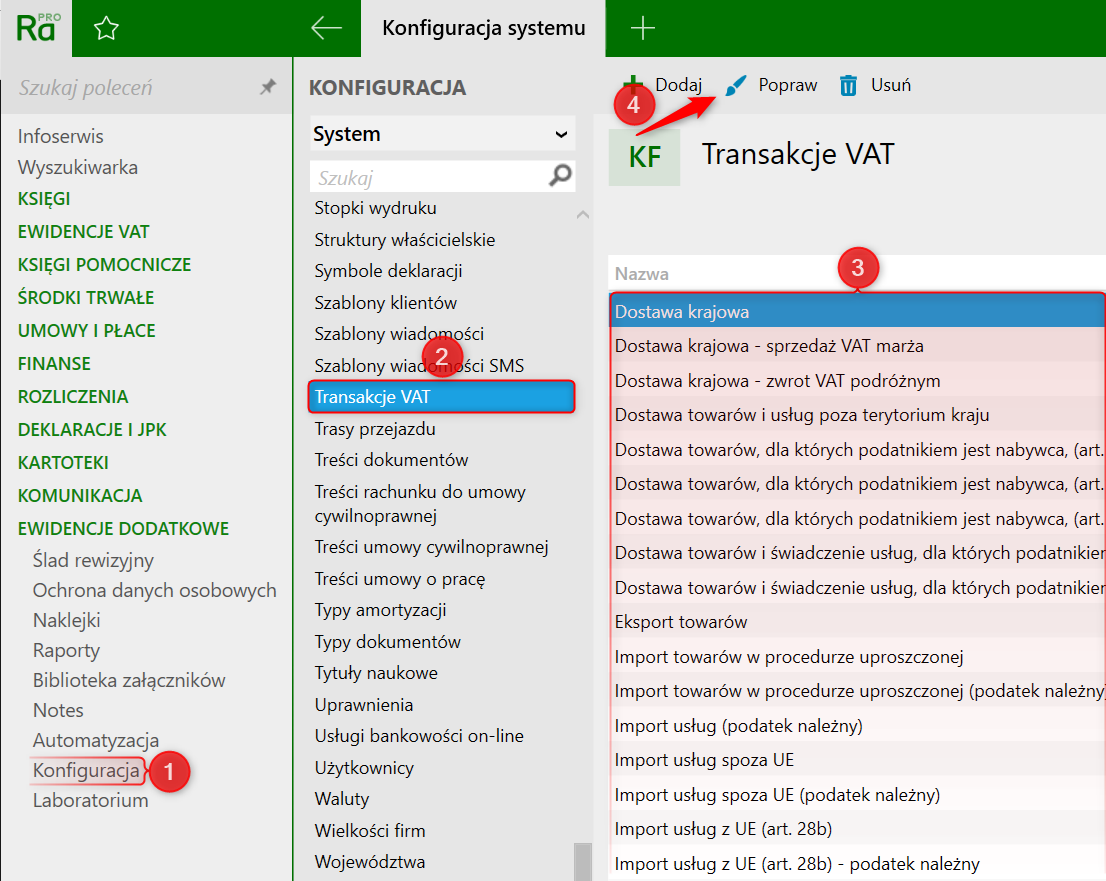This screenshot has height=881, width=1106.
Task: Collapse the EWIDENCJE DODATKOWE section
Action: 123,528
